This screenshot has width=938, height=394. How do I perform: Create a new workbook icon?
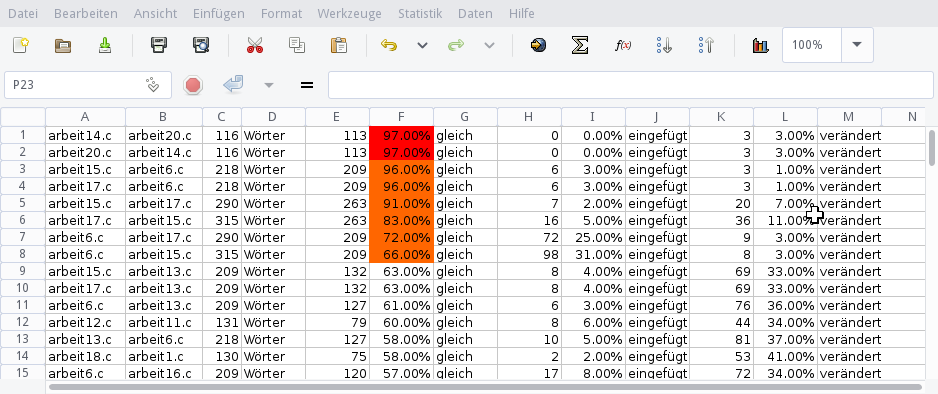click(x=21, y=45)
